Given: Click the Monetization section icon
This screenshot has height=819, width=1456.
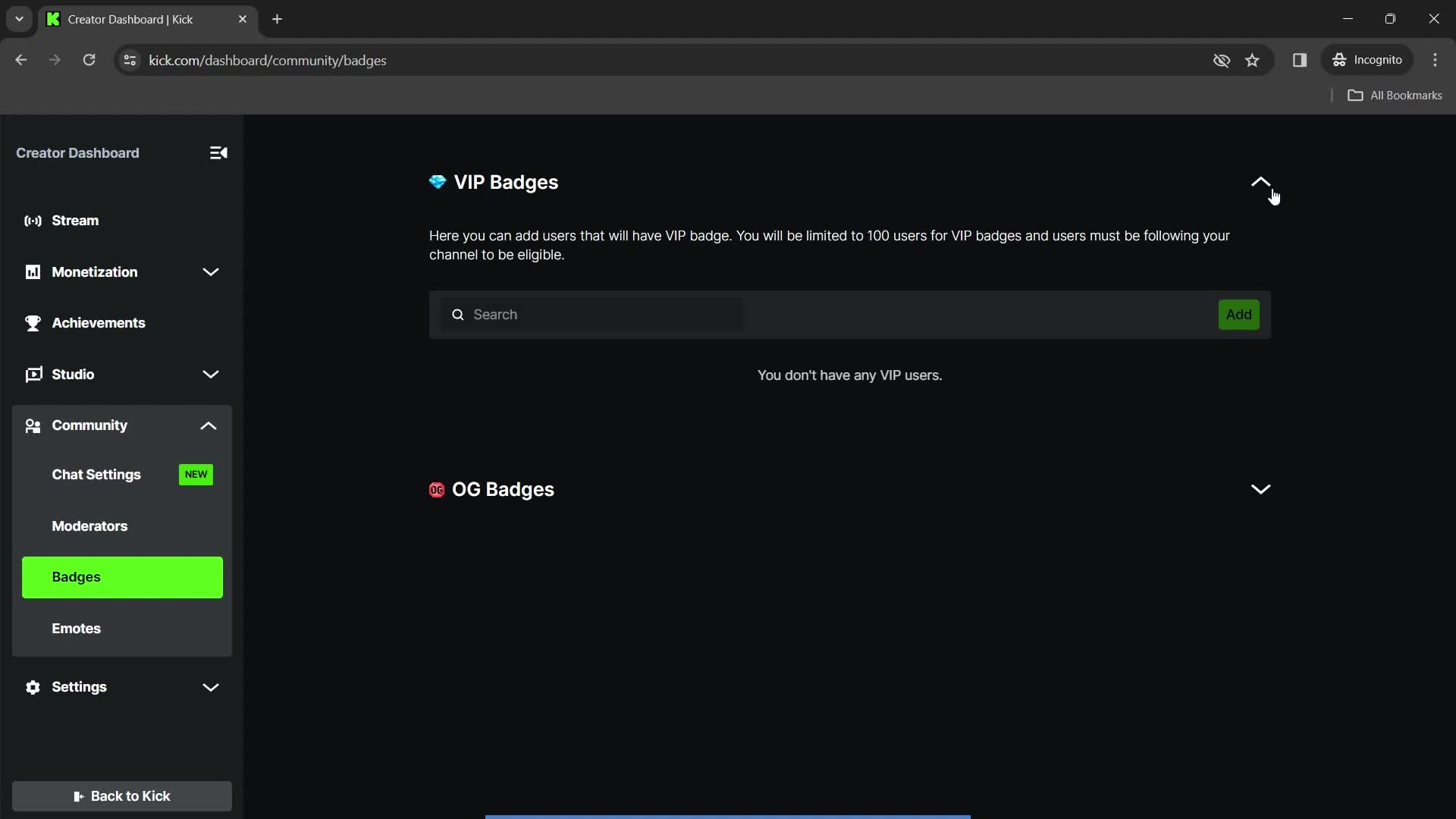Looking at the screenshot, I should pos(32,271).
